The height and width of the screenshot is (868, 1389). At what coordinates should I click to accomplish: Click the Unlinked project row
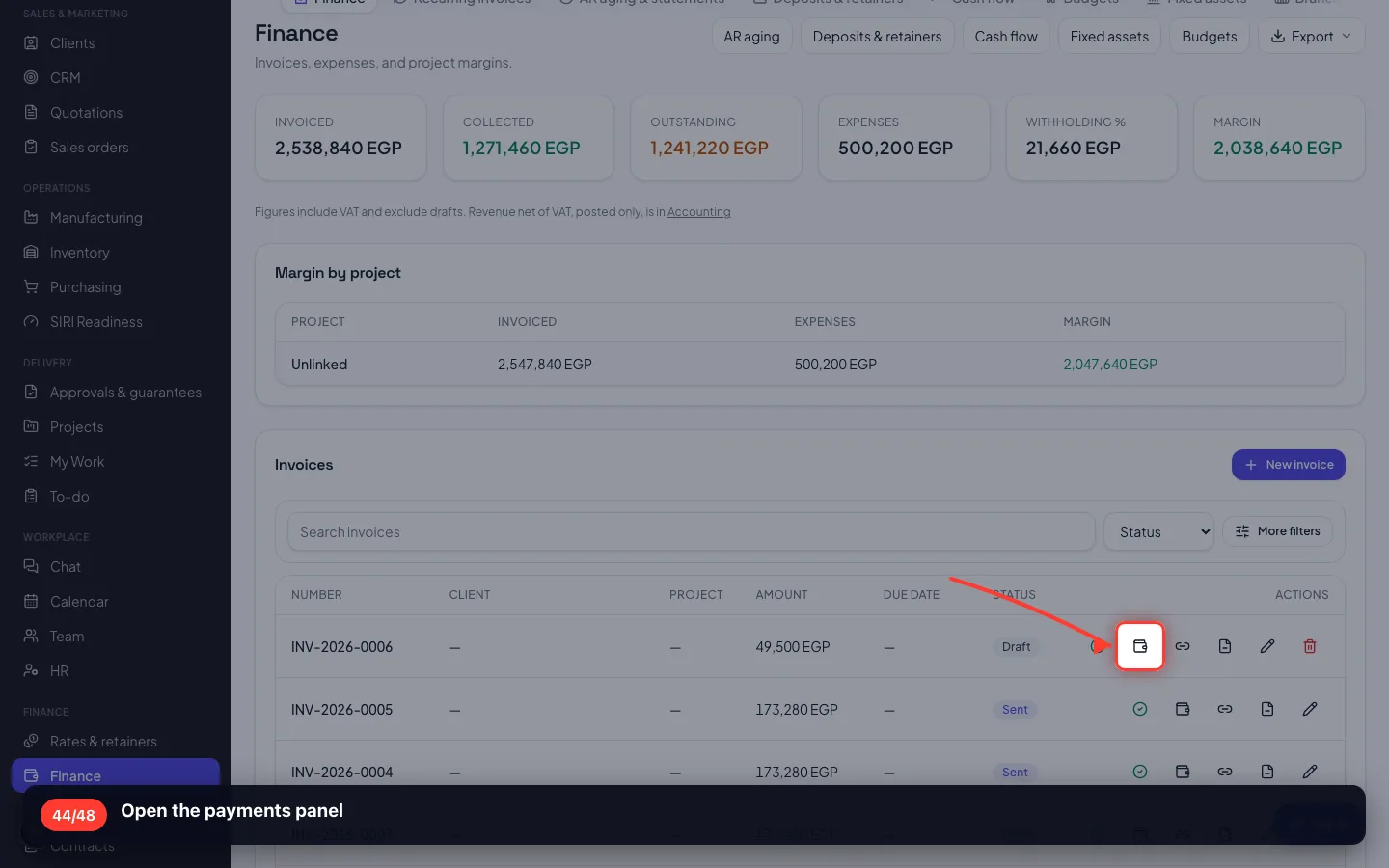point(810,365)
